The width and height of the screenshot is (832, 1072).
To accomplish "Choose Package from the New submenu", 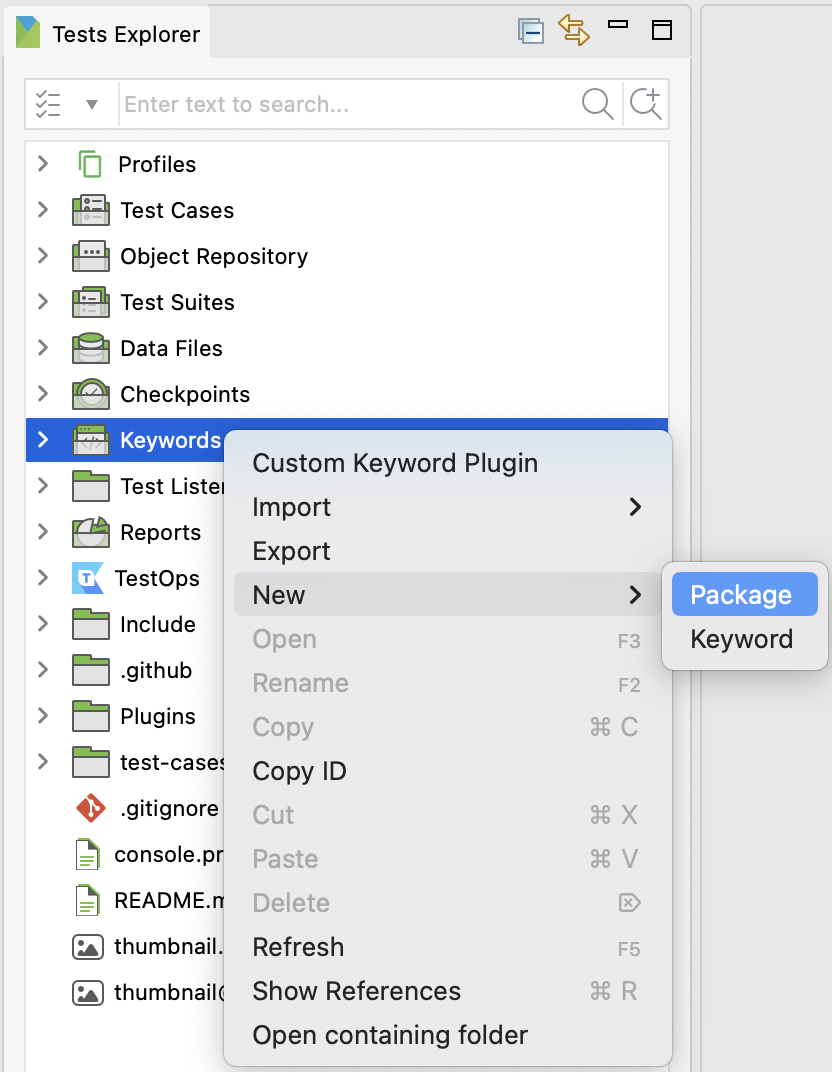I will coord(744,594).
